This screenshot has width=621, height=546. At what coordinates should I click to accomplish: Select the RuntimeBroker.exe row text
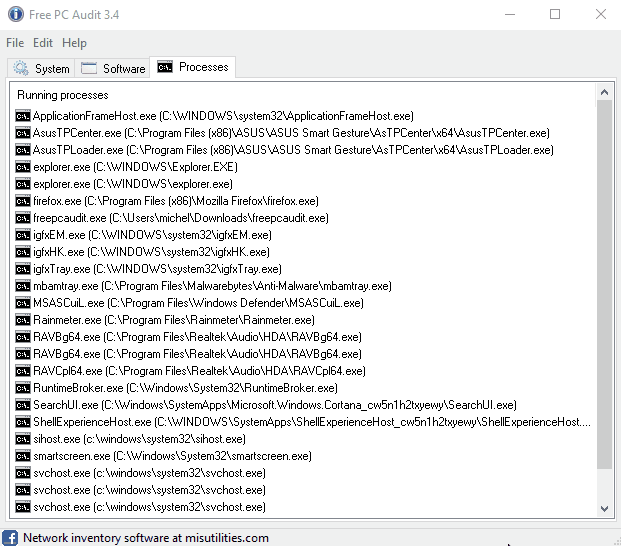[185, 388]
